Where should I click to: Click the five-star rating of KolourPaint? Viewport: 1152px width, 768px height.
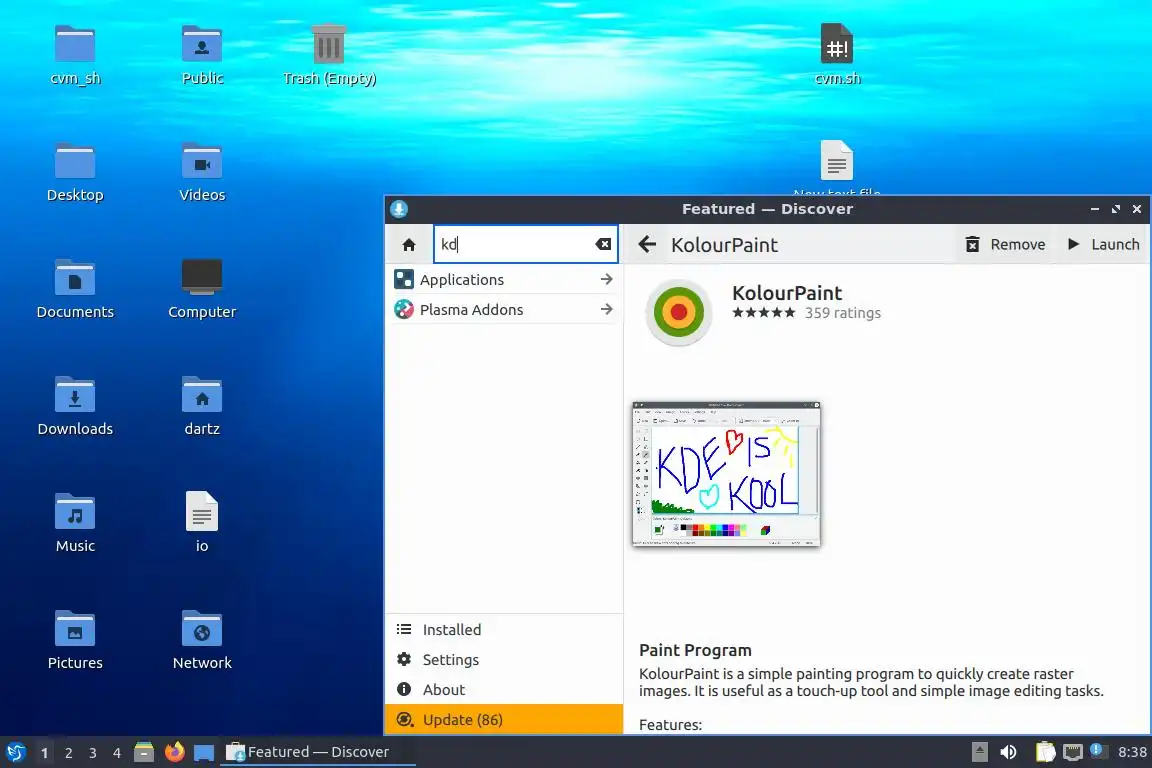point(763,313)
